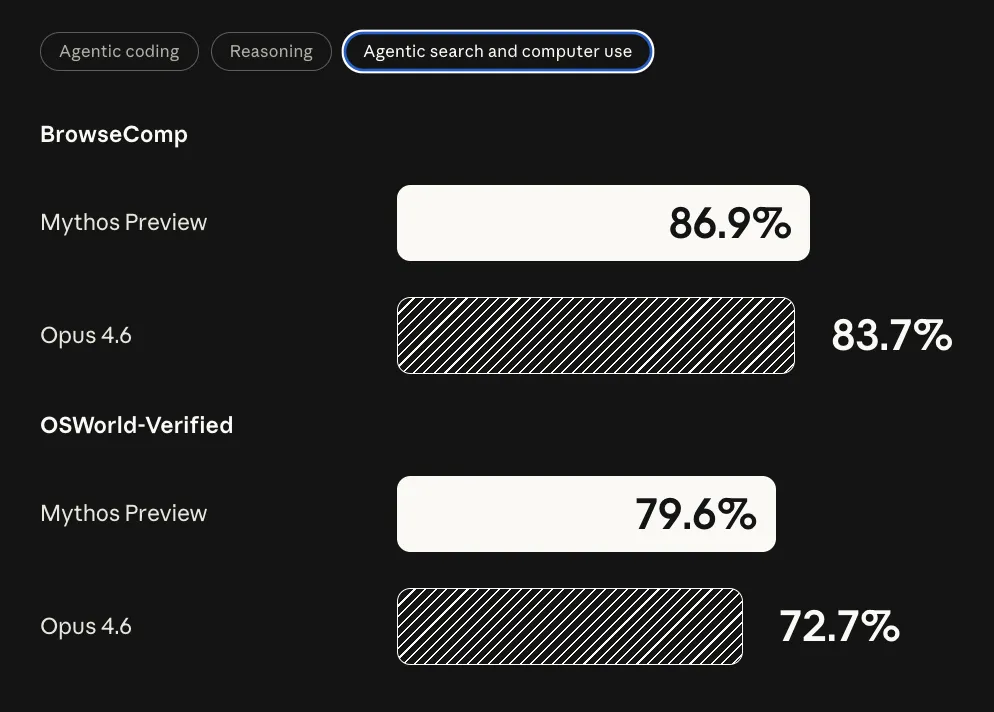Image resolution: width=994 pixels, height=712 pixels.
Task: Select Agentic search and computer use tab
Action: [497, 52]
